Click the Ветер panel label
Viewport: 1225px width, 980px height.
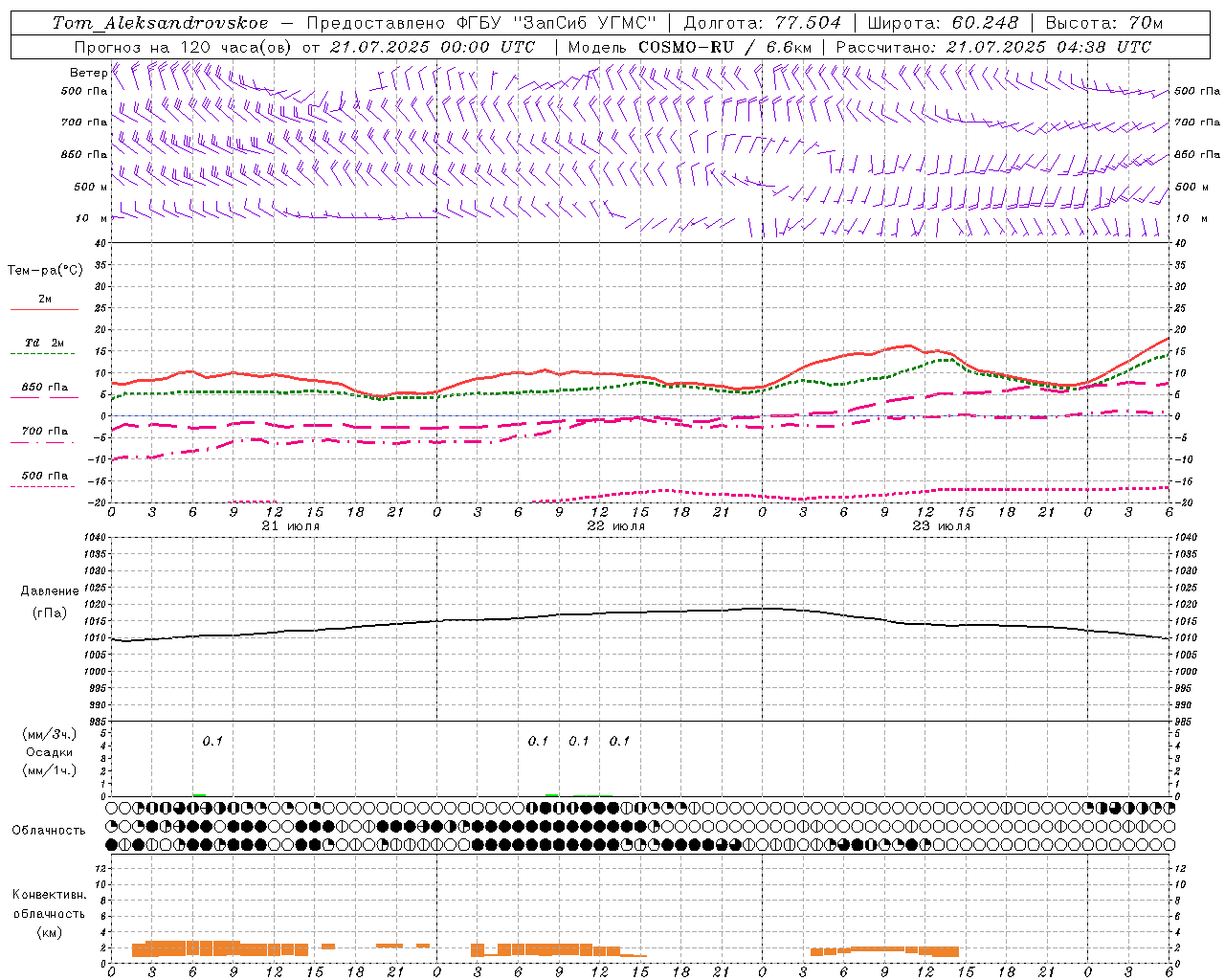[89, 73]
